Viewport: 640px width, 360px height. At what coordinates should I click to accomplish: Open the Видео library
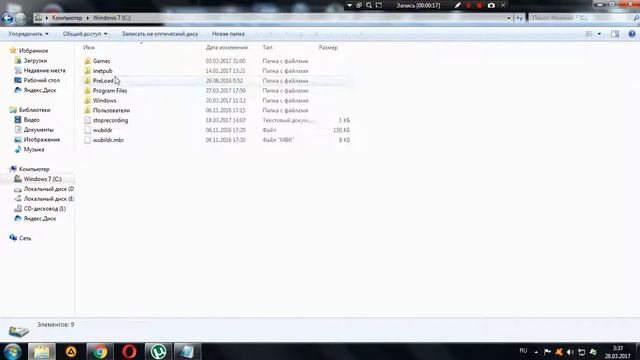(x=31, y=120)
